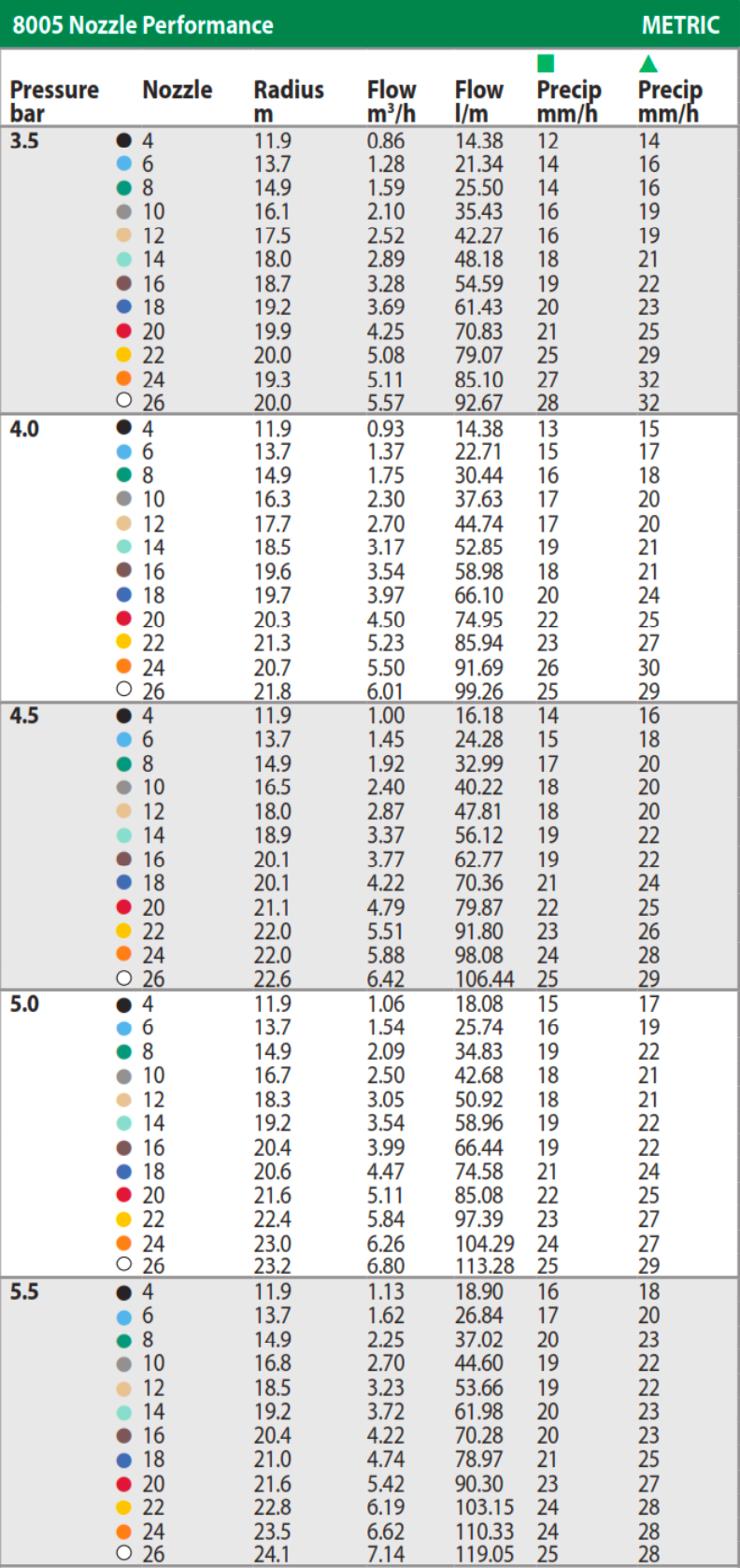Screen dimensions: 740x1568
Task: Click the 8005 Nozzle Performance title
Action: click(x=143, y=25)
